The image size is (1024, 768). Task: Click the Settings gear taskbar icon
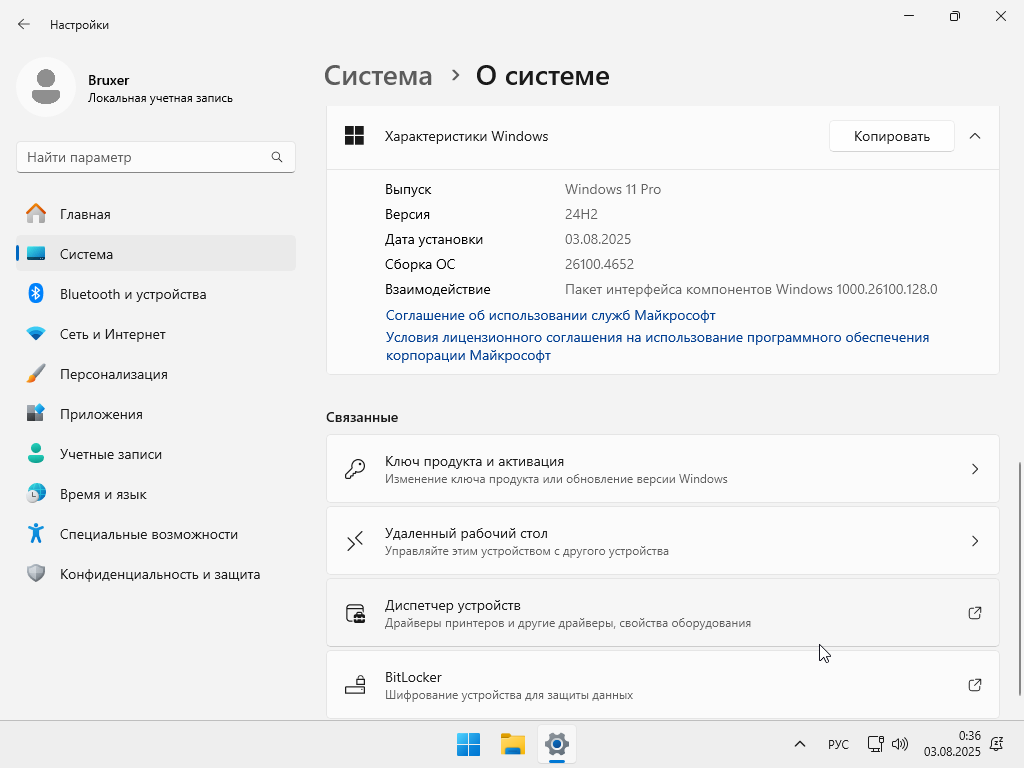tap(556, 744)
